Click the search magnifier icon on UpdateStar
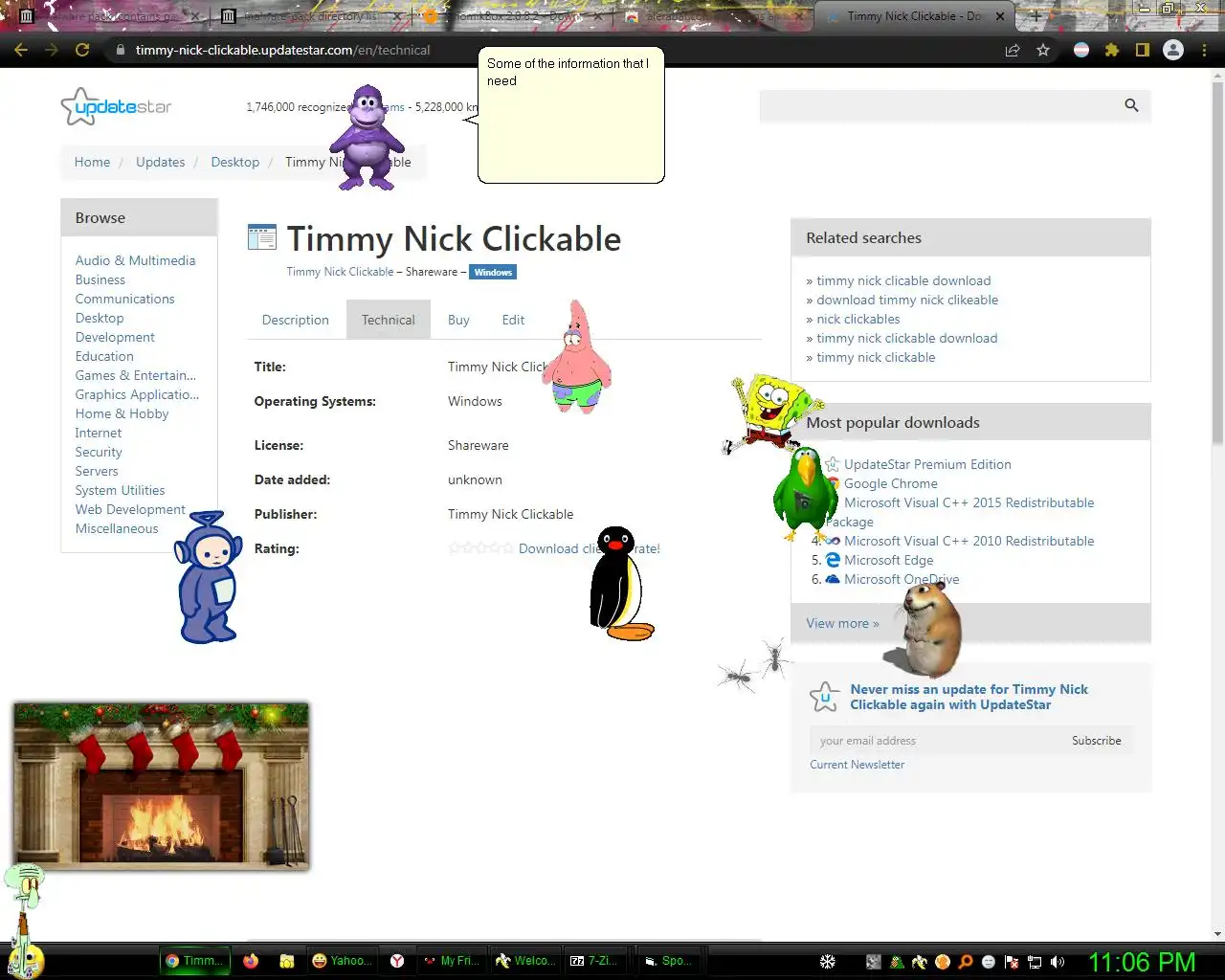Screen dimensions: 1225x980 tap(1131, 105)
